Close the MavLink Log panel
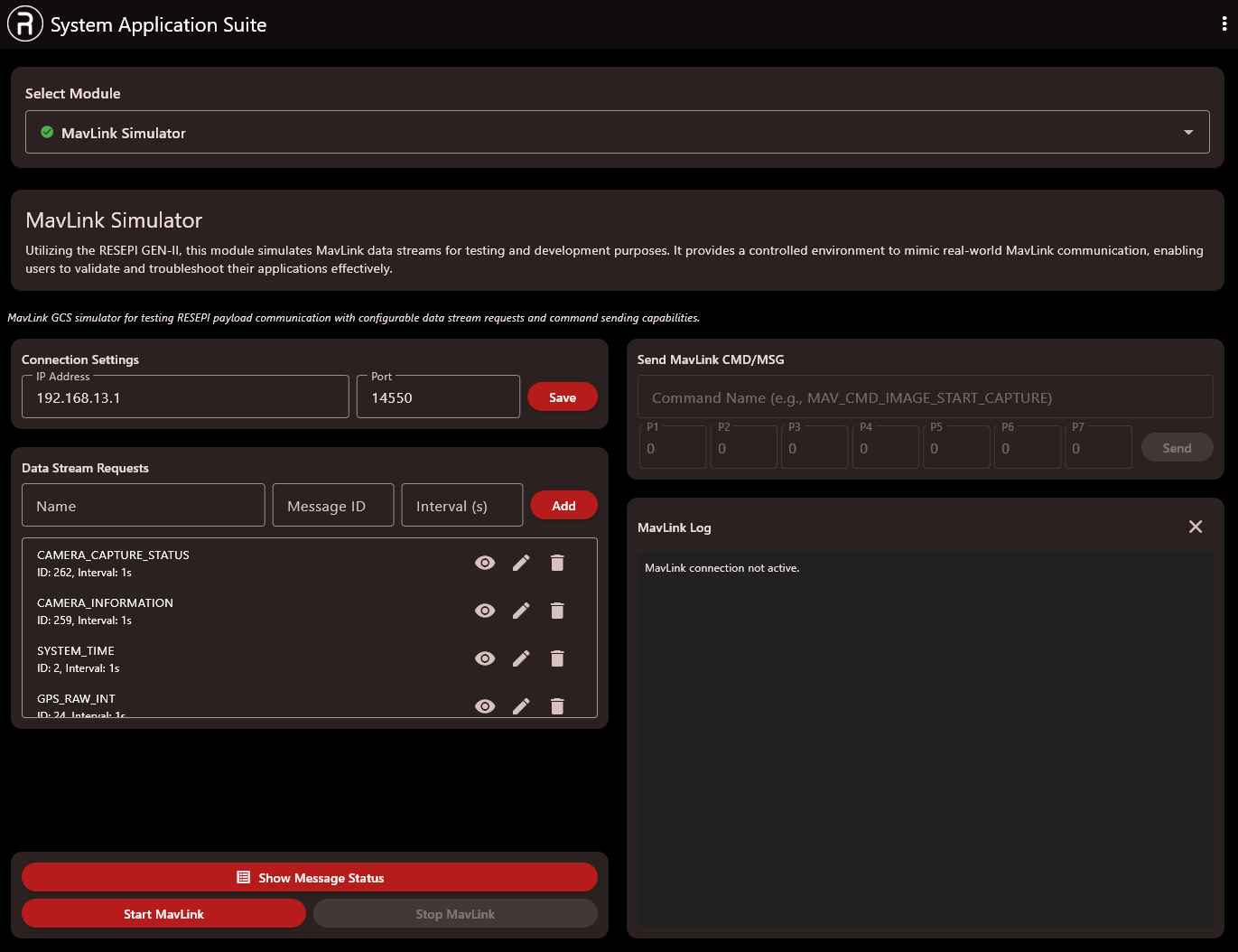Screen dimensions: 1238x952 1196,527
